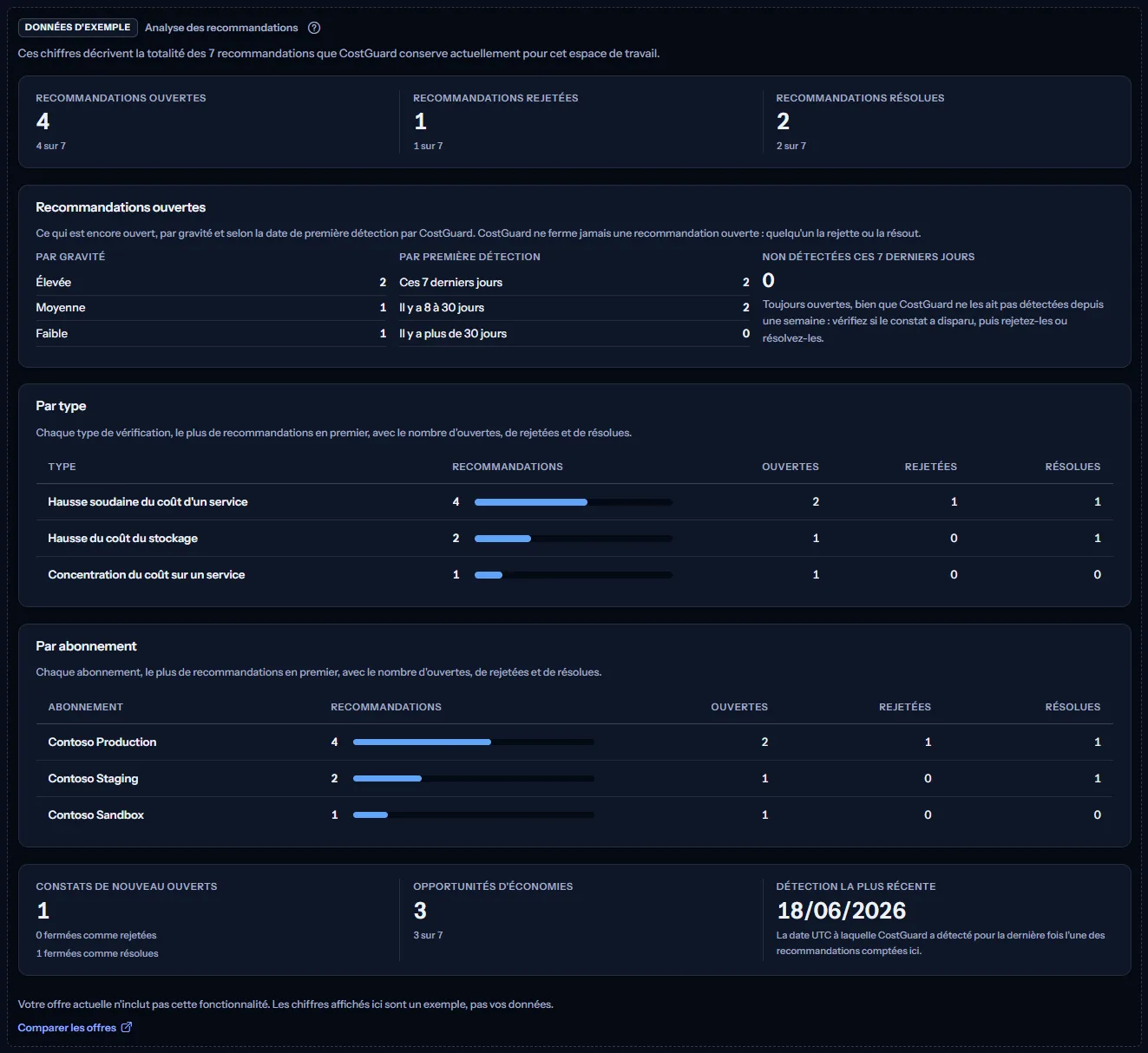1148x1053 pixels.
Task: Click the DONNÉES D'EXEMPLE badge
Action: click(x=77, y=28)
